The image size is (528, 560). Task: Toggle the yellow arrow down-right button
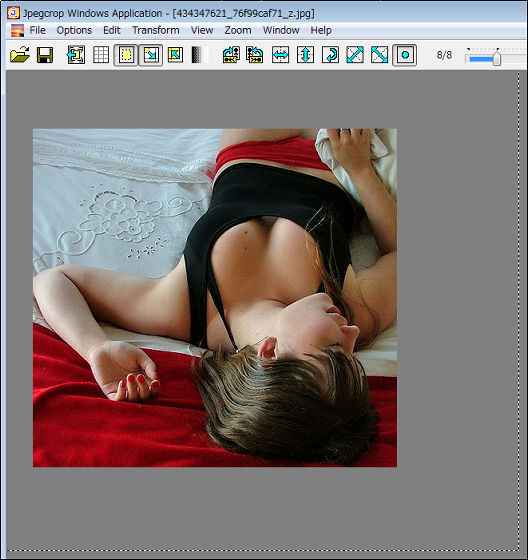(151, 55)
